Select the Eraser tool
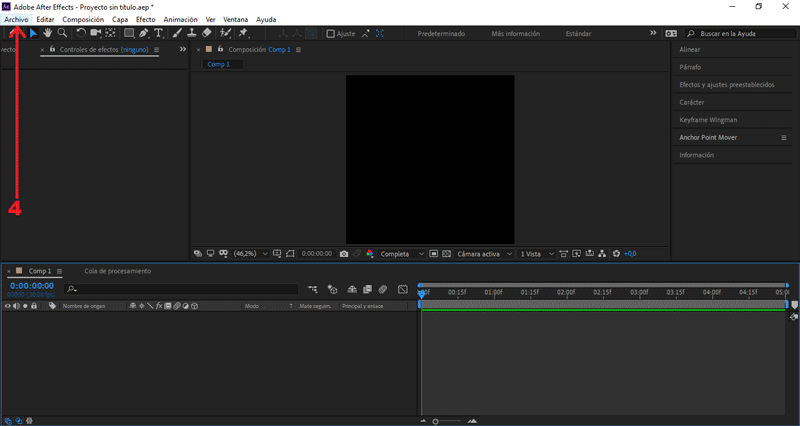The height and width of the screenshot is (426, 800). (x=206, y=33)
